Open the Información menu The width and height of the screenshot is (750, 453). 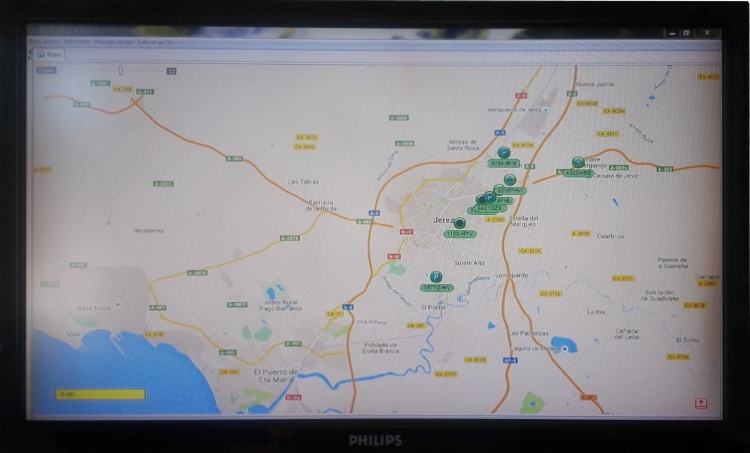[155, 42]
